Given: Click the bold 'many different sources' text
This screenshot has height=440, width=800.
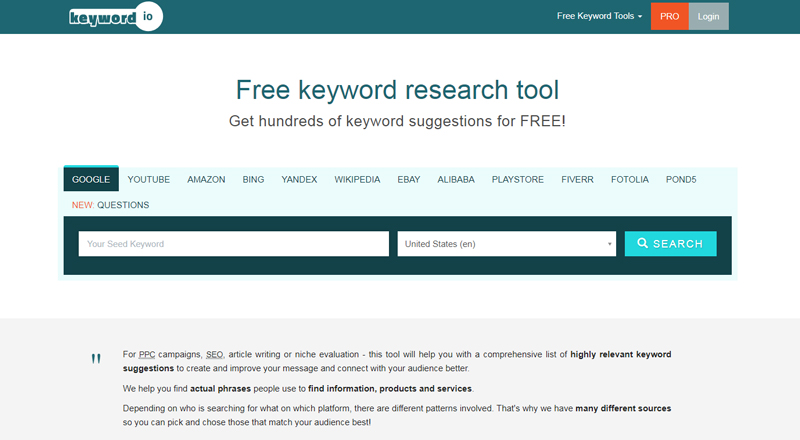Looking at the screenshot, I should [x=623, y=408].
